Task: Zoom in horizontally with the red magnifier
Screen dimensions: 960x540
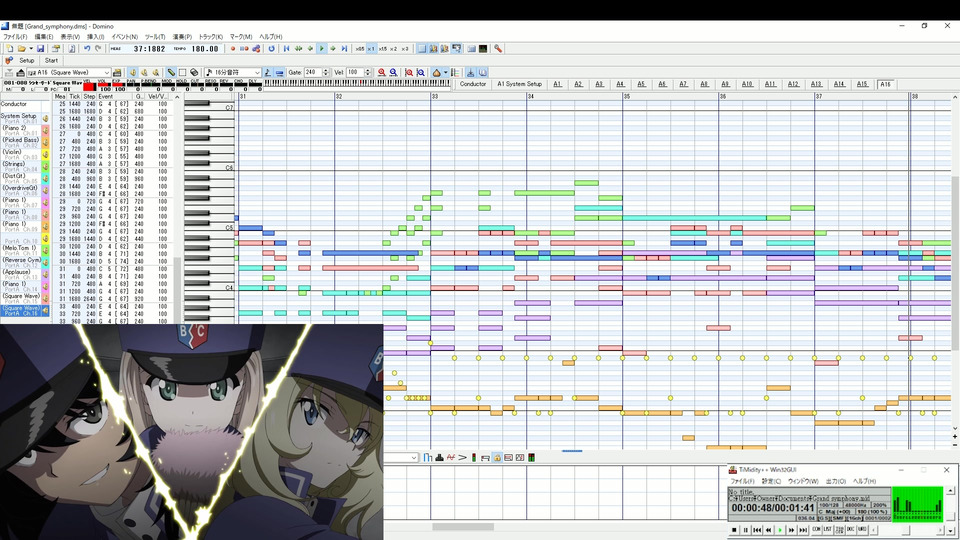Action: tap(381, 72)
